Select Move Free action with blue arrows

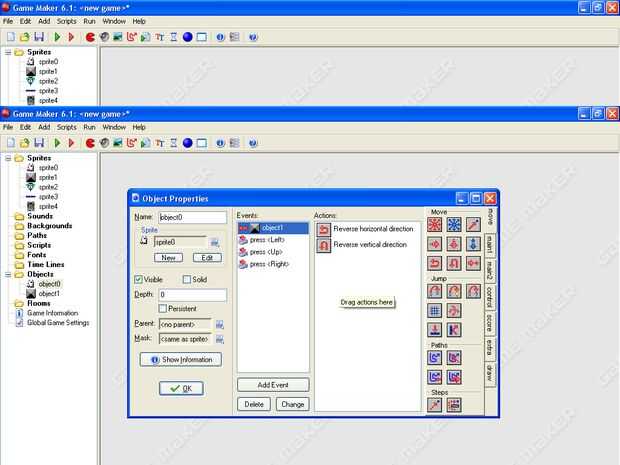[x=454, y=225]
